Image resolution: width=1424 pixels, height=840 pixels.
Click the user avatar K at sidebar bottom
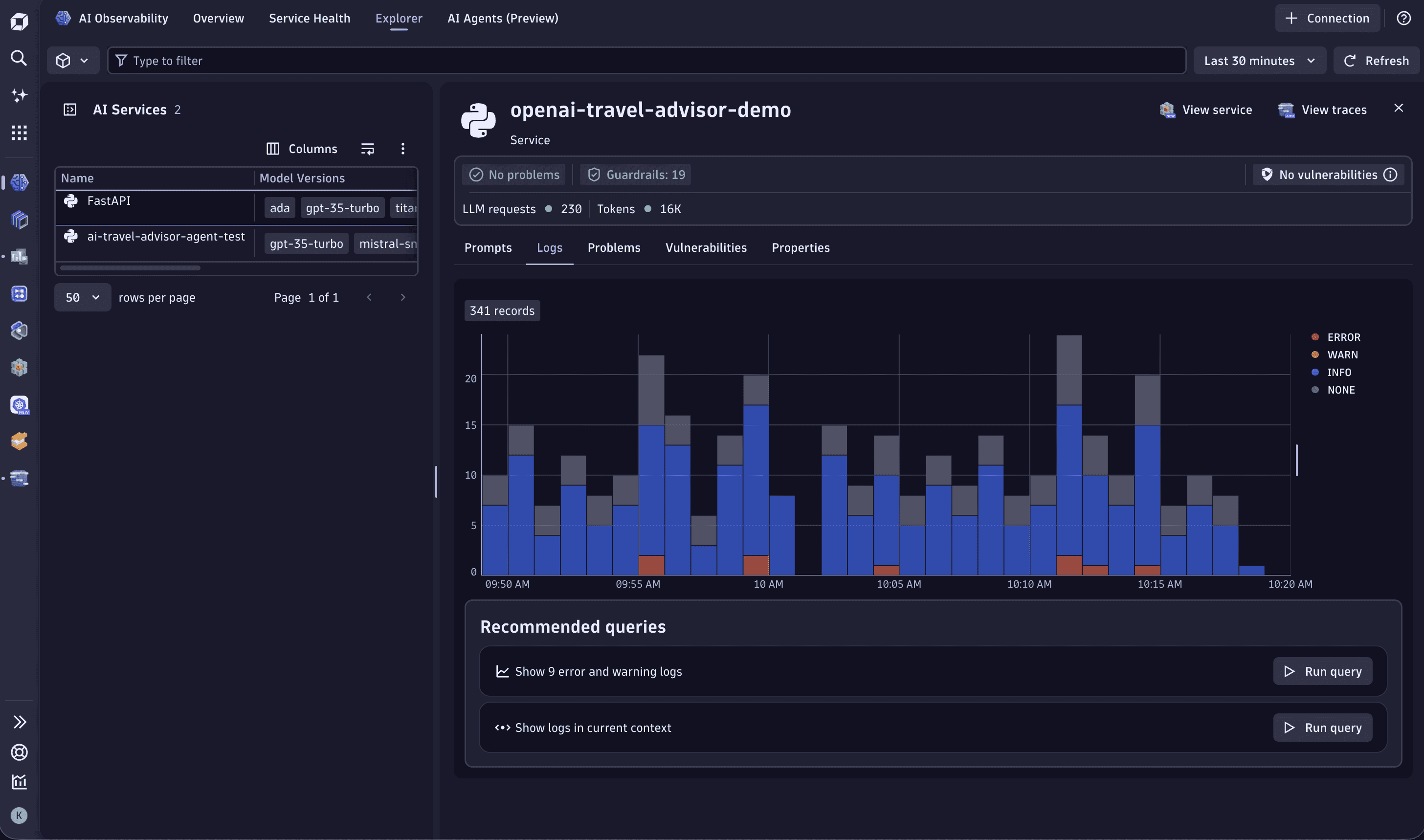(19, 816)
